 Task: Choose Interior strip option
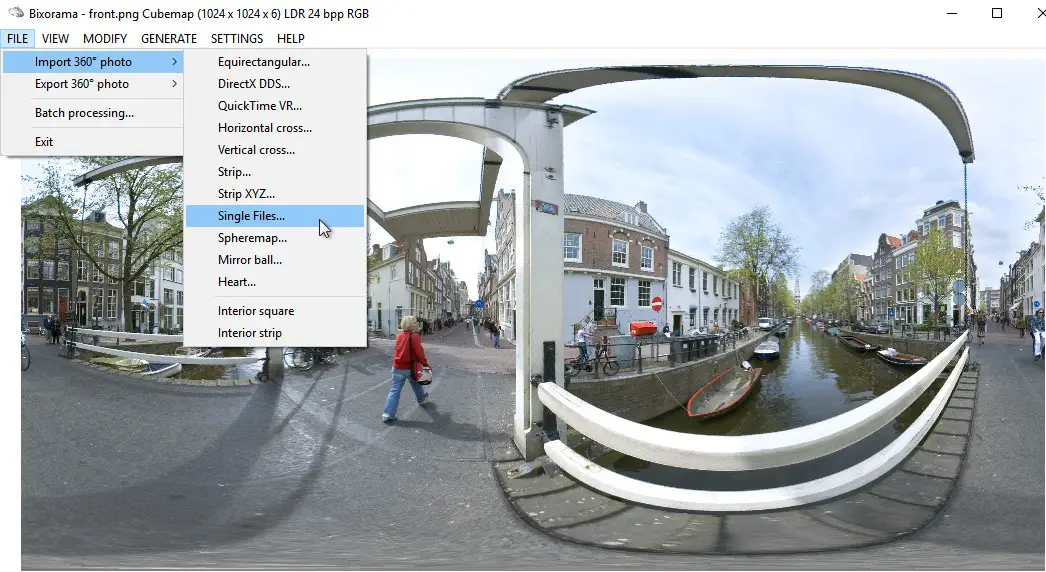(x=275, y=333)
